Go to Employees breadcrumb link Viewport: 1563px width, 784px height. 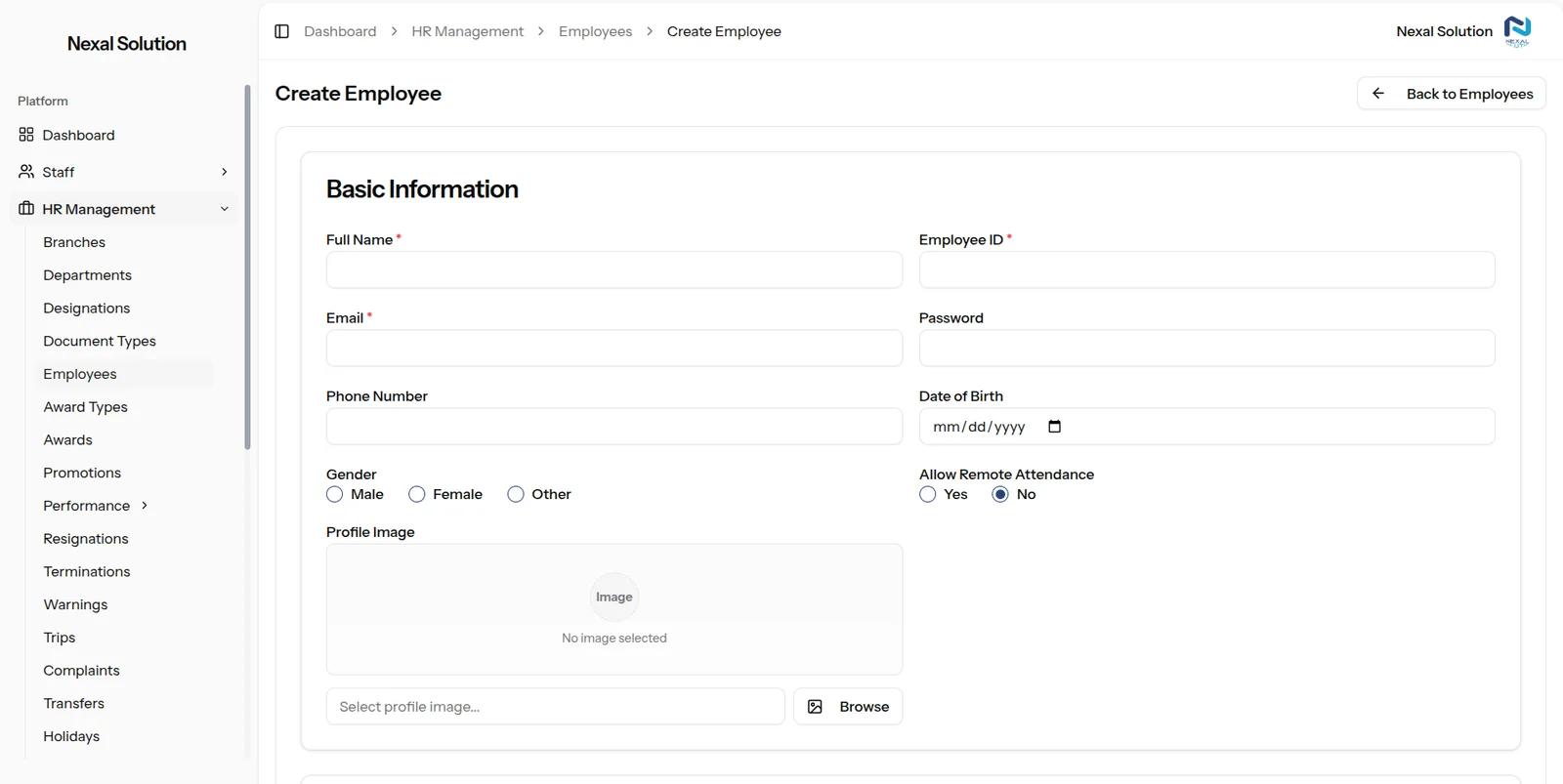coord(595,31)
